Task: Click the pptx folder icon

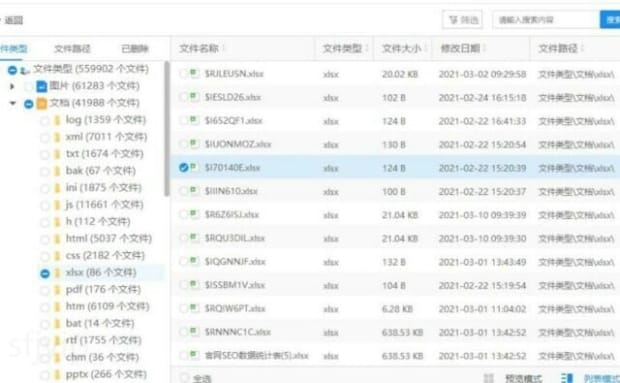Action: pos(57,375)
